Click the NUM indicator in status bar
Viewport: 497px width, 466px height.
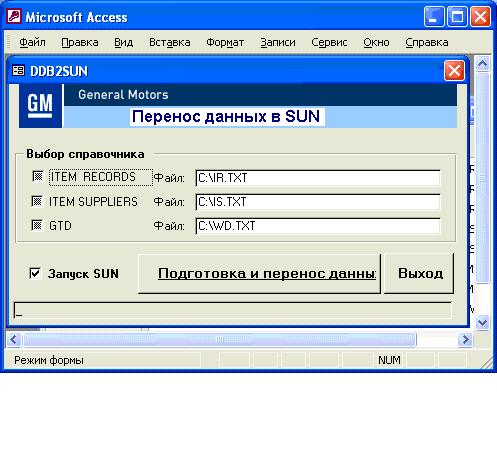389,360
